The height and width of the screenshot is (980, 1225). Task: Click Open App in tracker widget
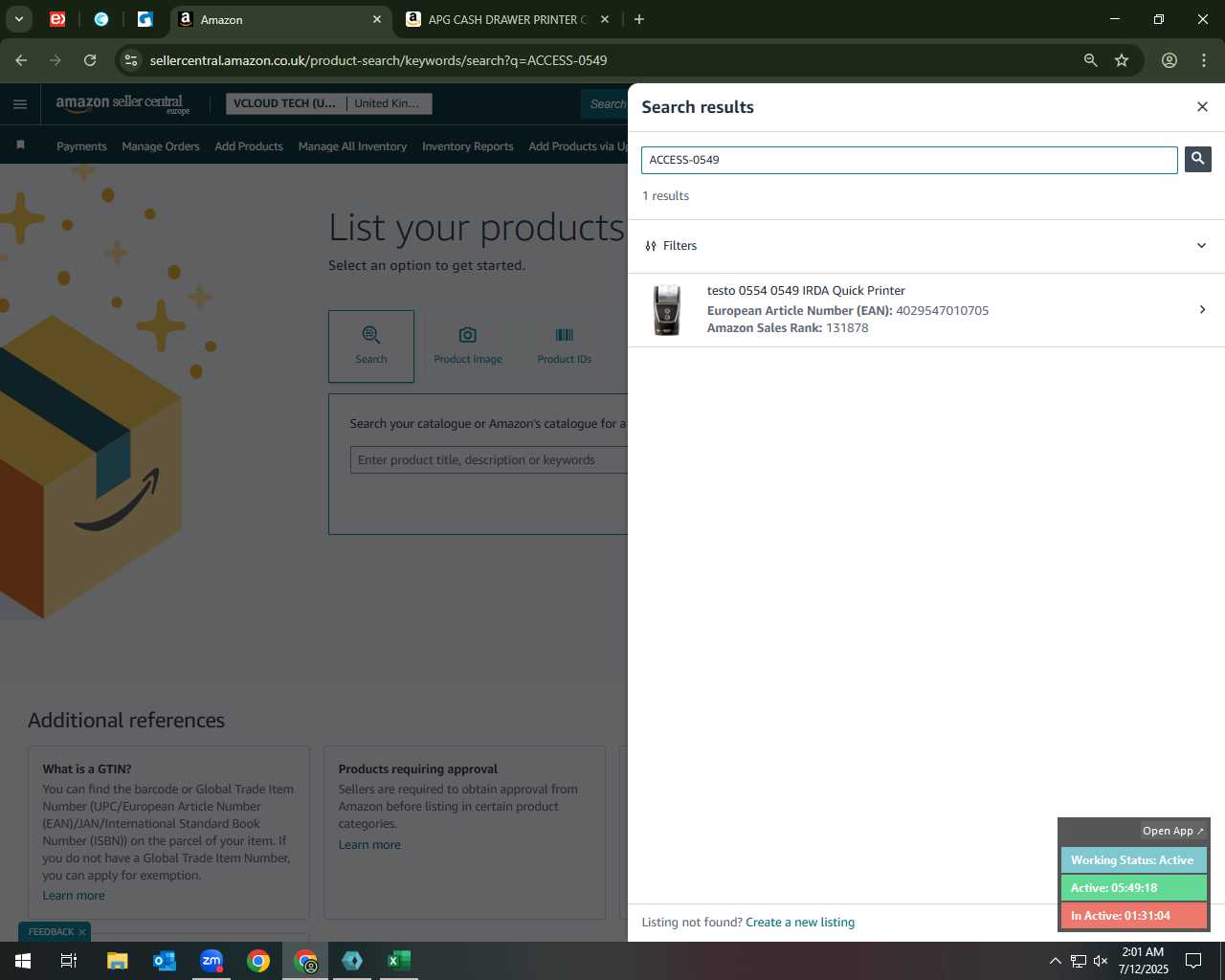coord(1173,831)
